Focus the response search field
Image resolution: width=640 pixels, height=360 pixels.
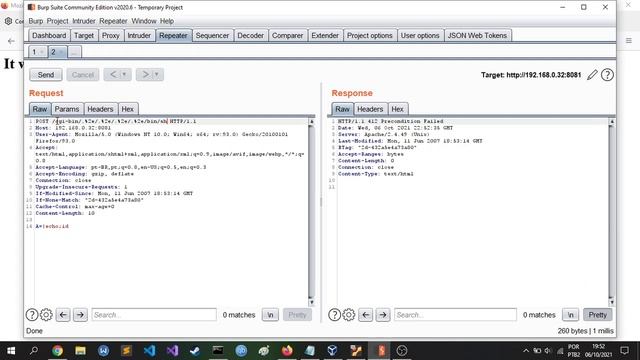point(455,315)
